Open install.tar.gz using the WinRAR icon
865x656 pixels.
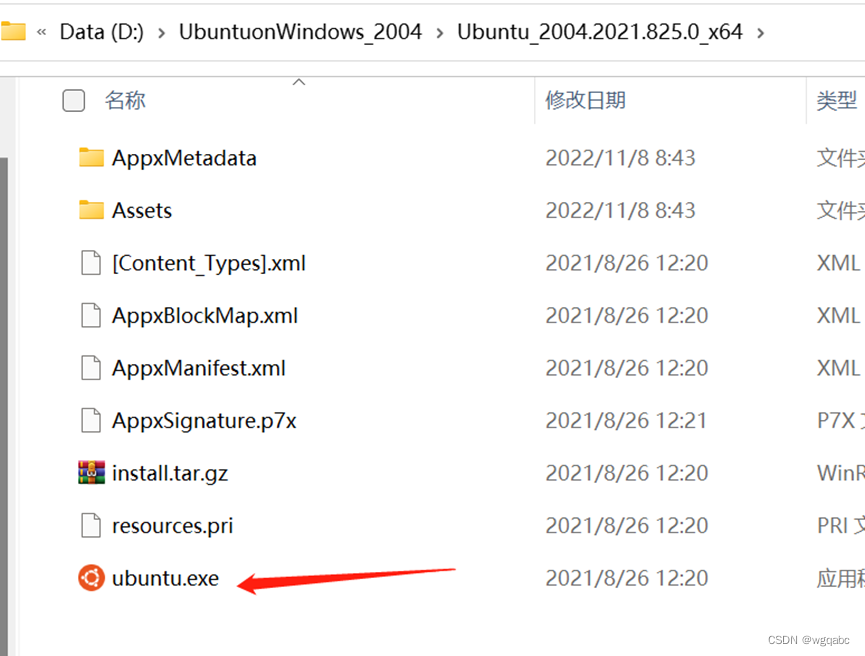point(90,473)
